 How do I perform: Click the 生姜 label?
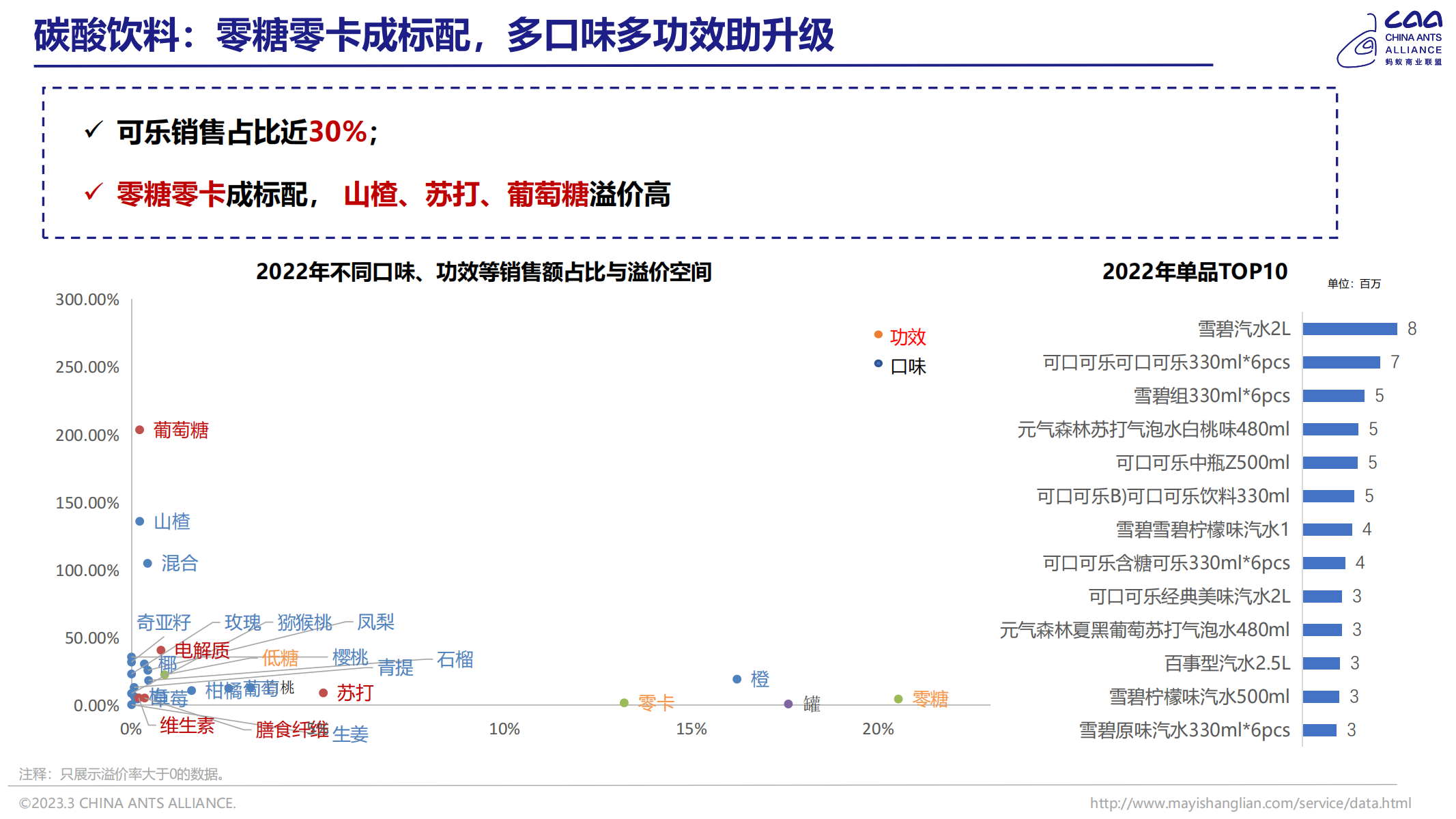pyautogui.click(x=350, y=734)
